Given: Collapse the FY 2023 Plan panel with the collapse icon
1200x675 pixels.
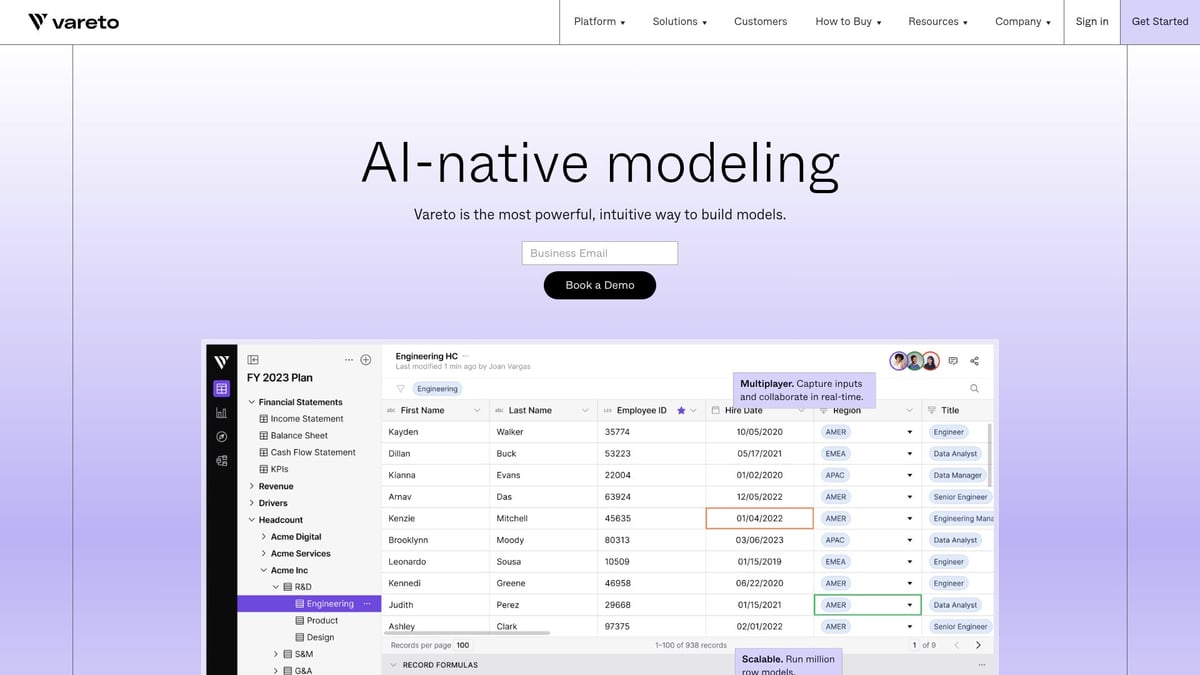Looking at the screenshot, I should point(253,360).
